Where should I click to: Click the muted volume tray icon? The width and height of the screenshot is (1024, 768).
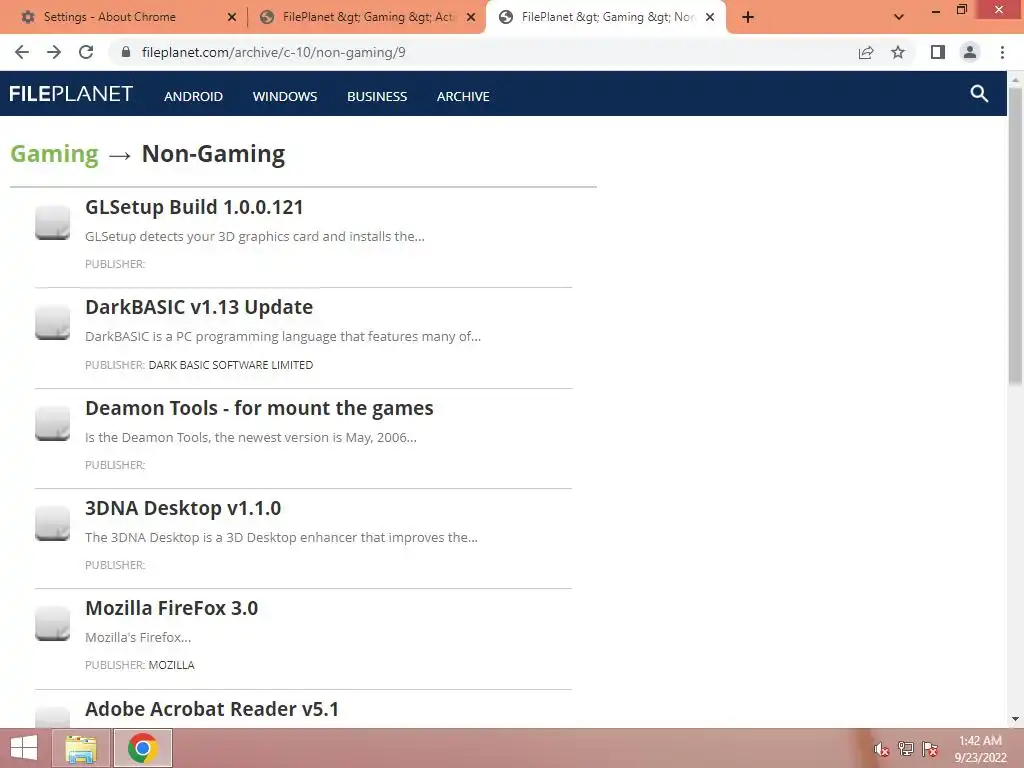(882, 749)
